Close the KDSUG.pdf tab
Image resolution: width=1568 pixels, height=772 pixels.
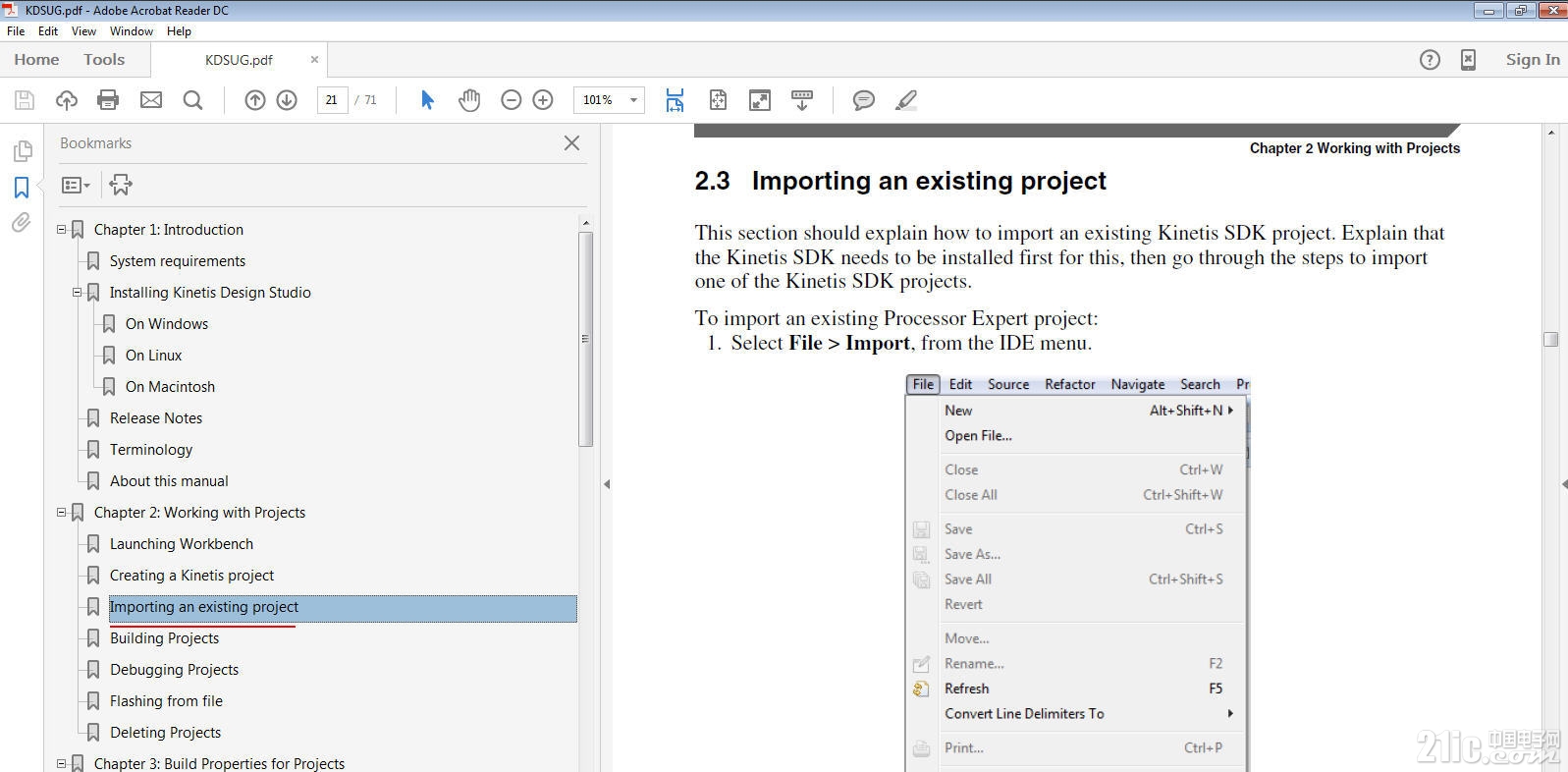point(314,60)
